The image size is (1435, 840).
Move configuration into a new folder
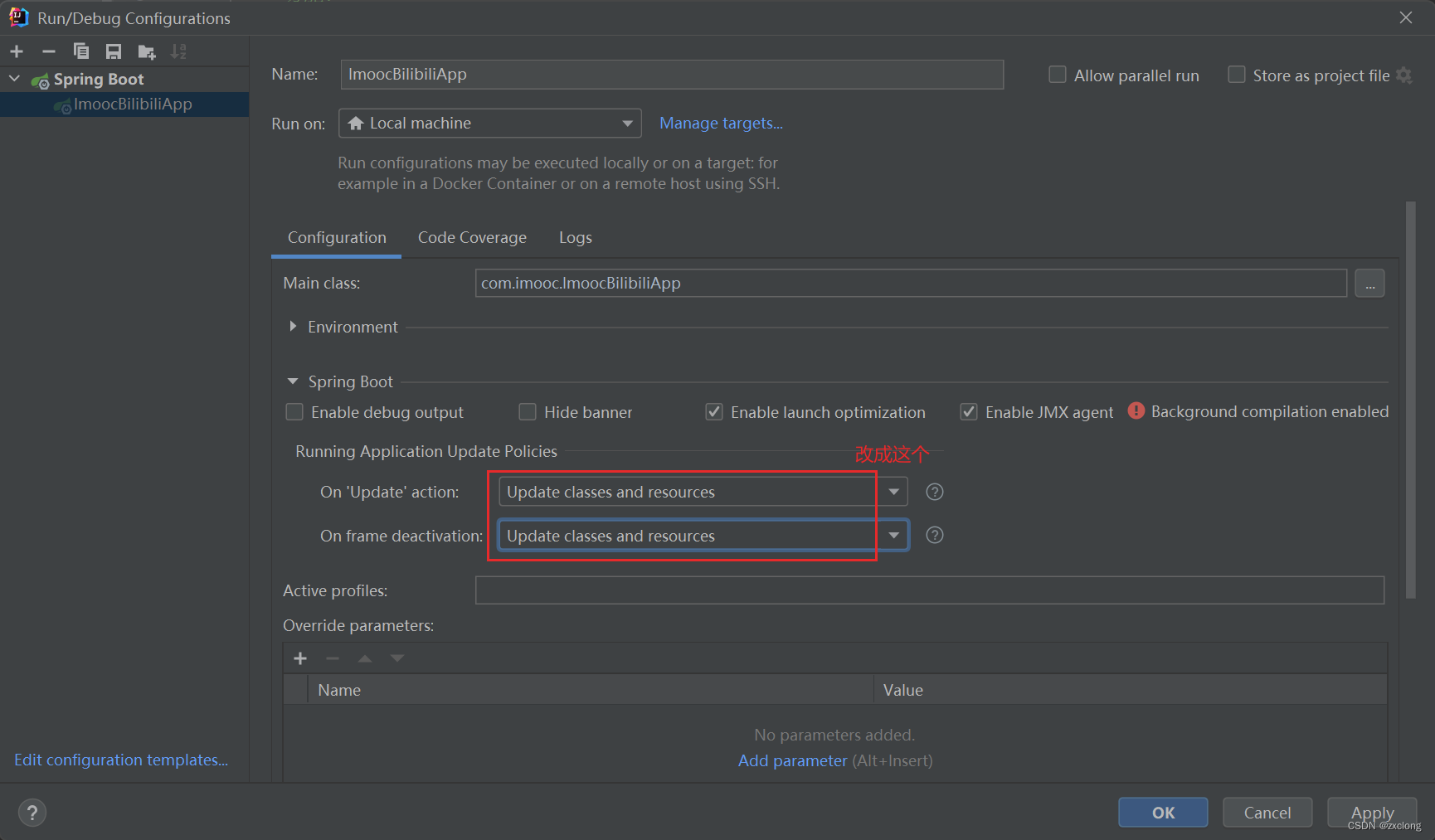(147, 51)
